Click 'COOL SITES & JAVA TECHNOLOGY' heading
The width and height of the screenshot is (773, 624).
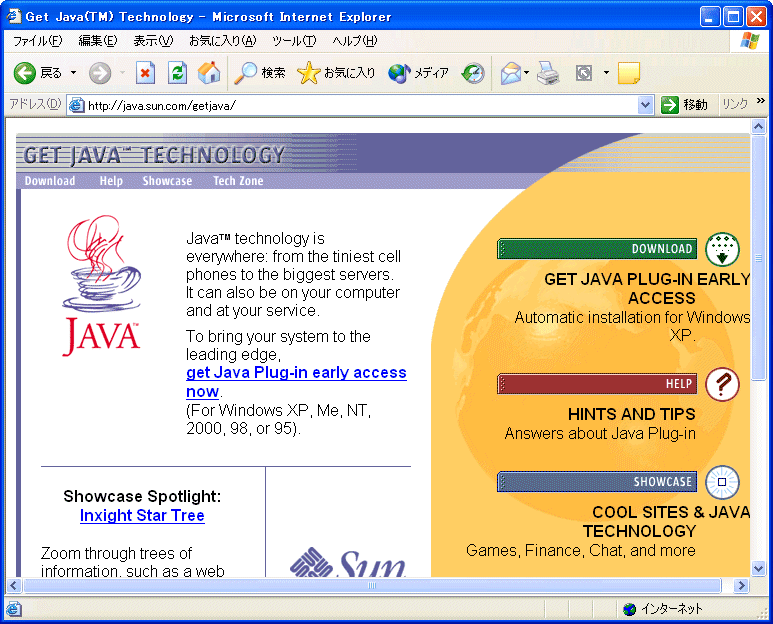(667, 521)
